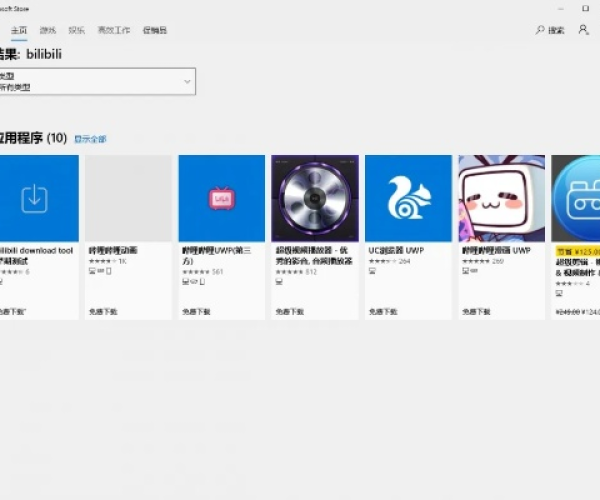This screenshot has width=600, height=500.
Task: Expand the 类型 所有类型 filter dropdown
Action: coord(98,81)
